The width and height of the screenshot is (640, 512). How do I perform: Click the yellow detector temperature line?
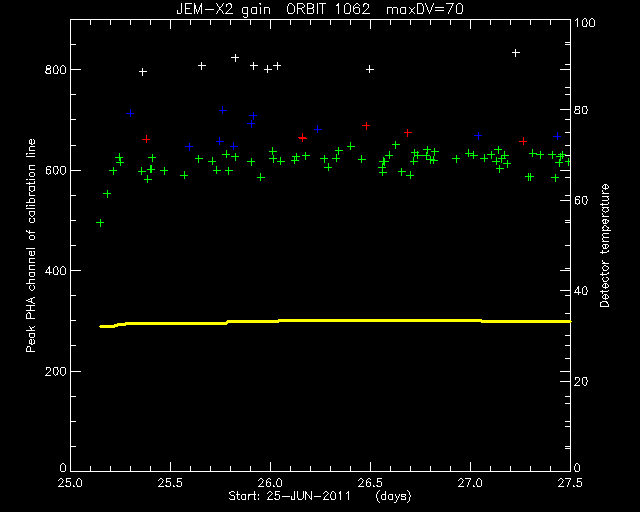(336, 322)
